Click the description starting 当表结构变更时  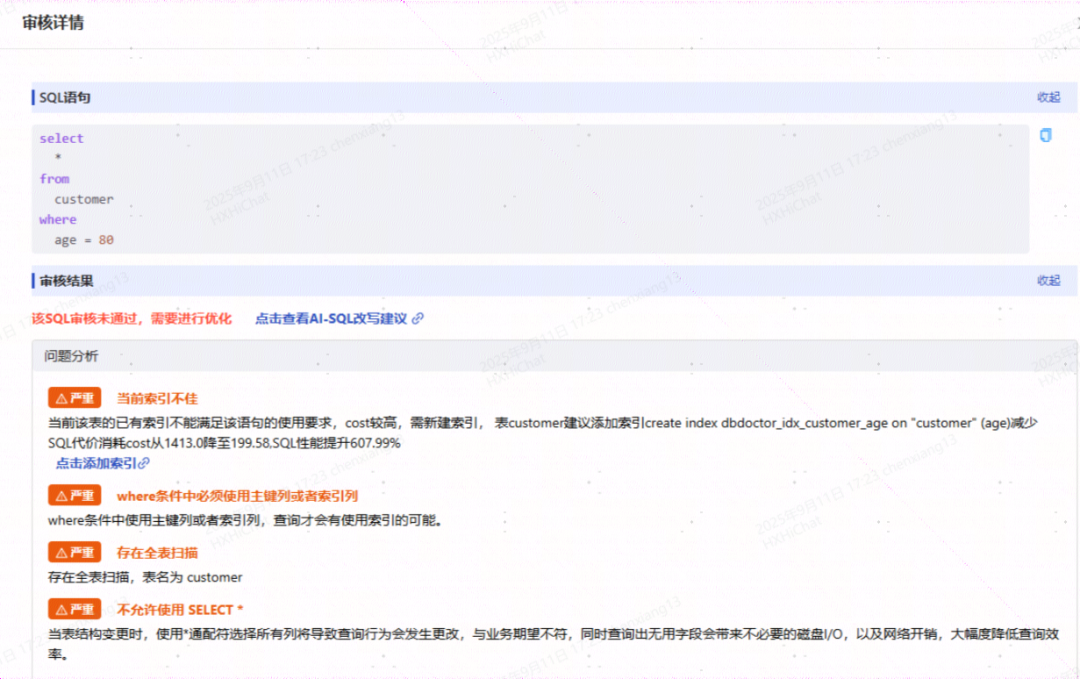(553, 644)
